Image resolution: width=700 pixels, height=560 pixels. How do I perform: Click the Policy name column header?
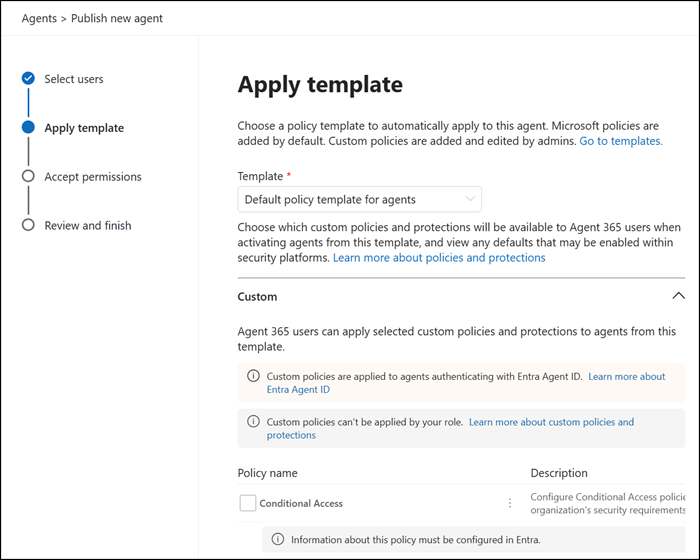click(x=267, y=473)
